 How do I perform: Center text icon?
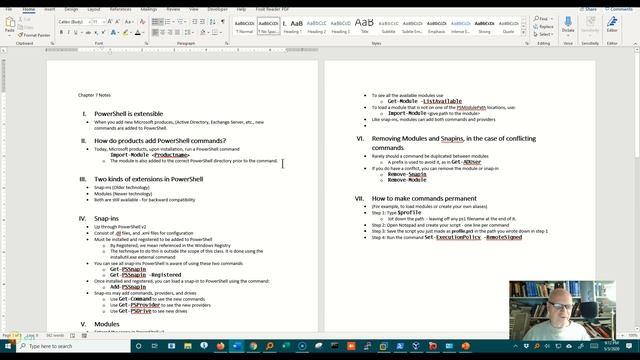pyautogui.click(x=162, y=33)
